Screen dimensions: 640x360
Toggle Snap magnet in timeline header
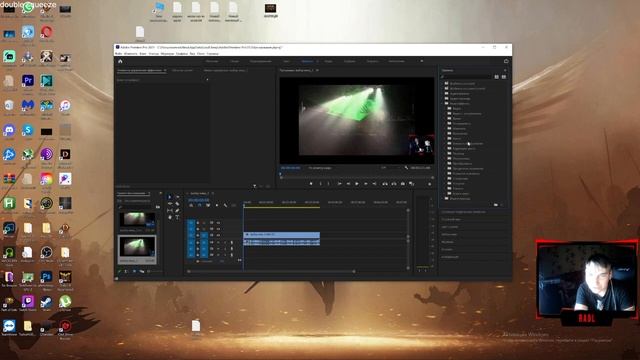click(200, 205)
